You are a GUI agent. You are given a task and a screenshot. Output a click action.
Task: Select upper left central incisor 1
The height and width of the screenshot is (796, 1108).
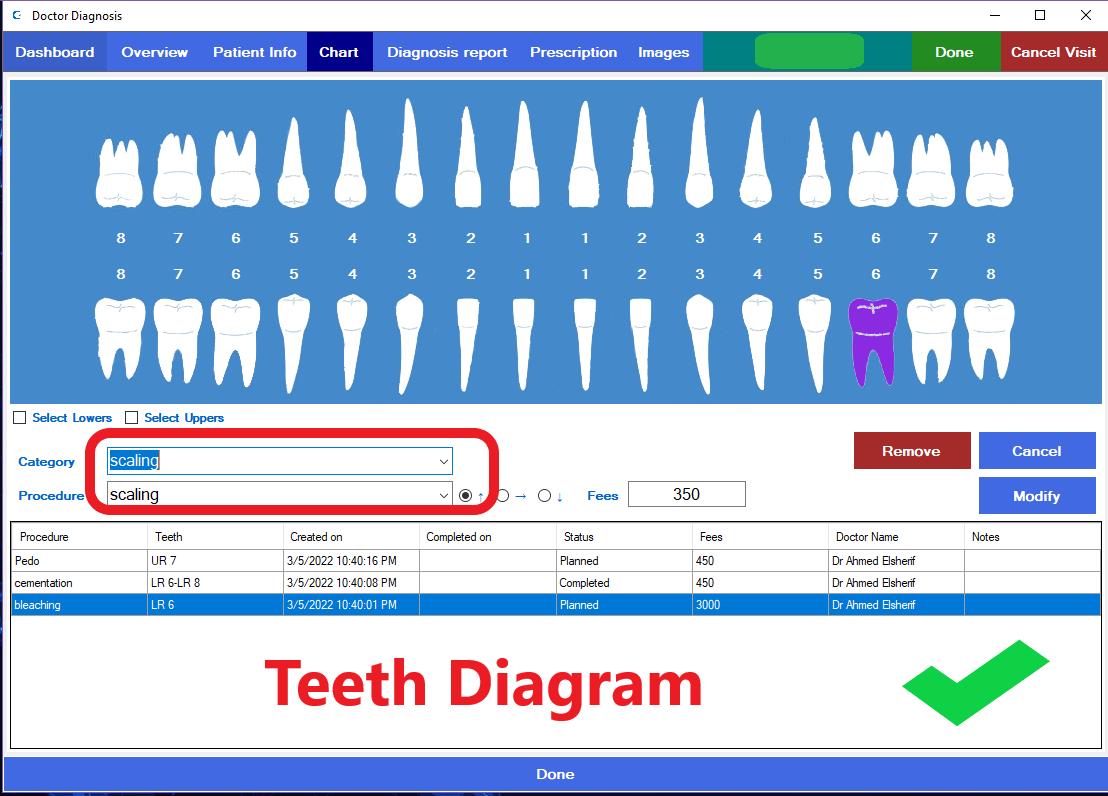(584, 154)
